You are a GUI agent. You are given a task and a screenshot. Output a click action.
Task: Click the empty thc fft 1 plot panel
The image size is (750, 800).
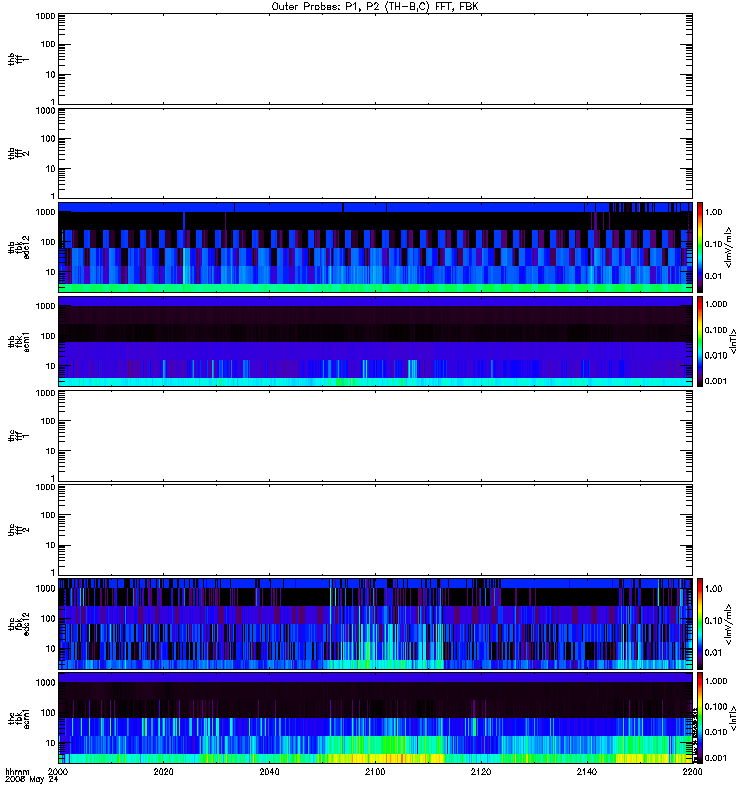coord(375,436)
